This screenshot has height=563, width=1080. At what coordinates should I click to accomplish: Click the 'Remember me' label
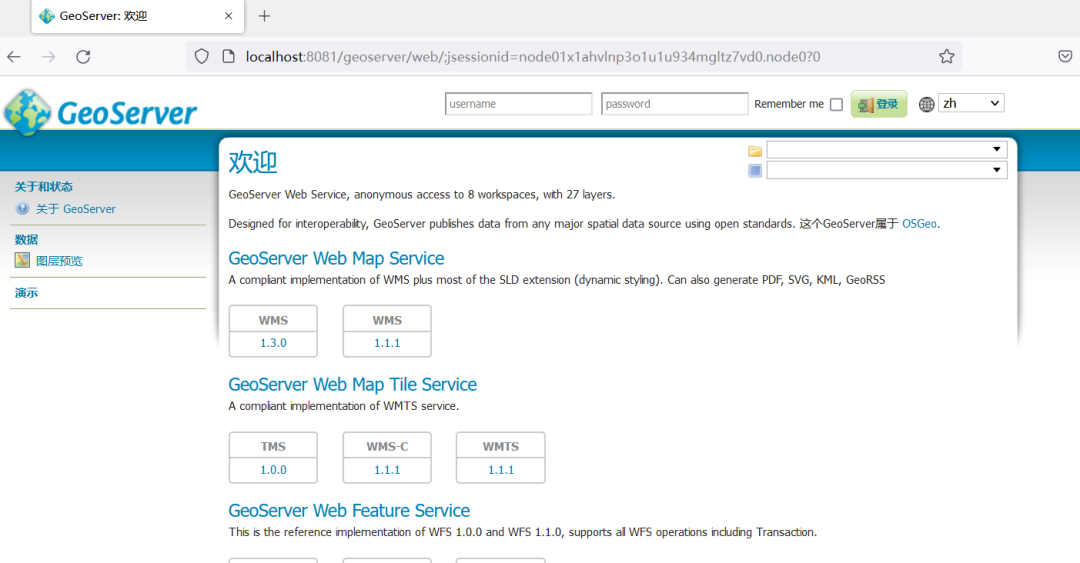[x=789, y=104]
